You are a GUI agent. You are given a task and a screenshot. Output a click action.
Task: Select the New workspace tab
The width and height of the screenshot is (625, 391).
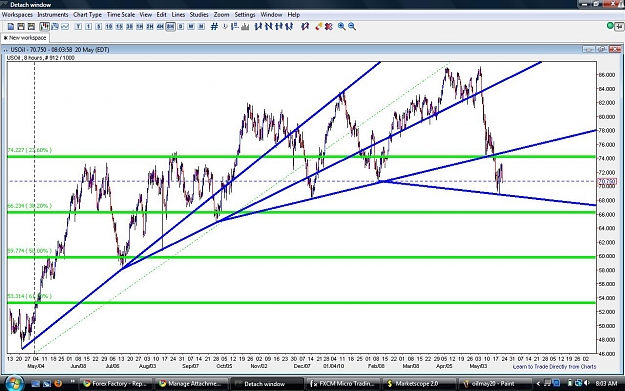click(x=25, y=38)
